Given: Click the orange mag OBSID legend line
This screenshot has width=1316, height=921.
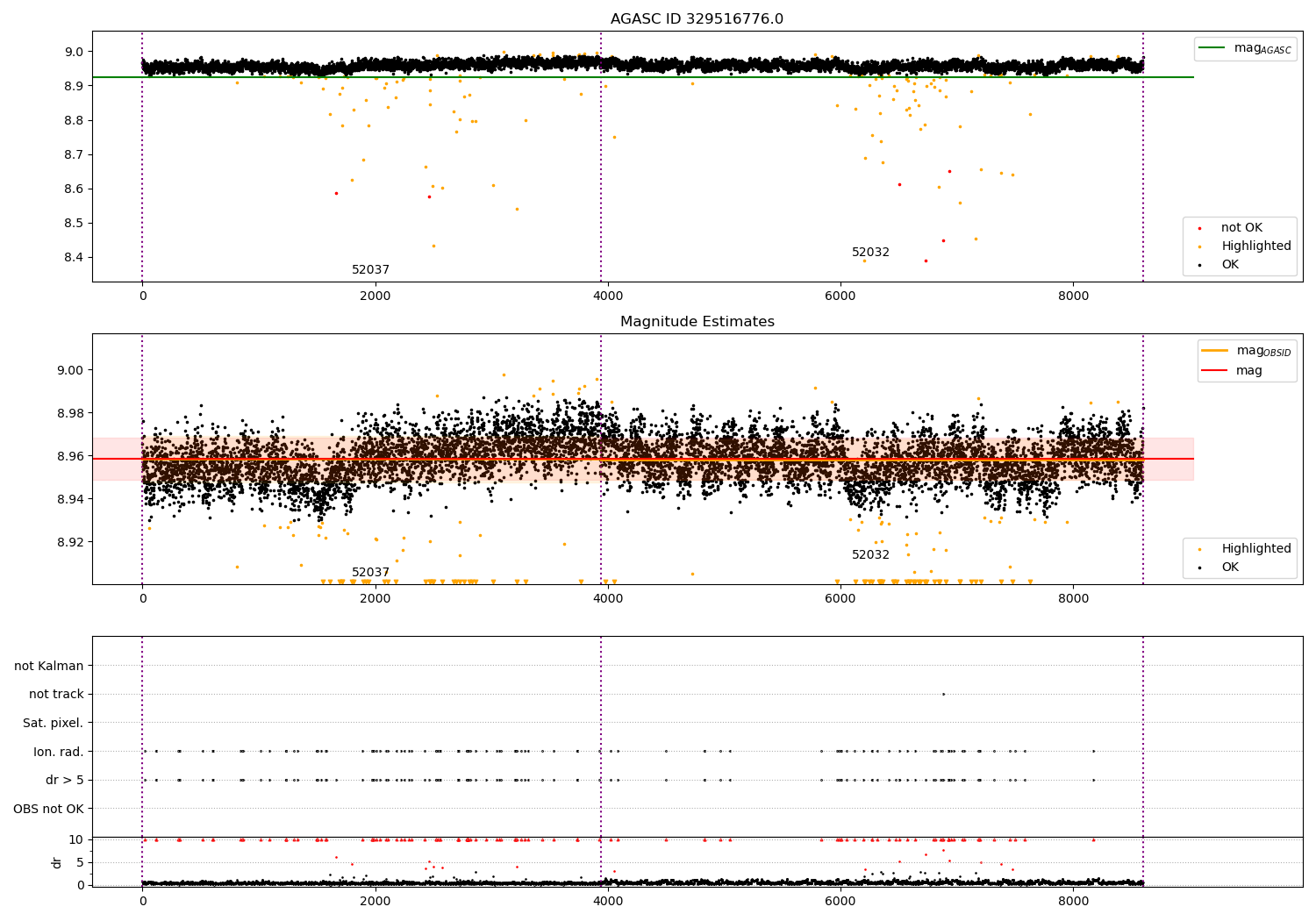Looking at the screenshot, I should [1215, 351].
